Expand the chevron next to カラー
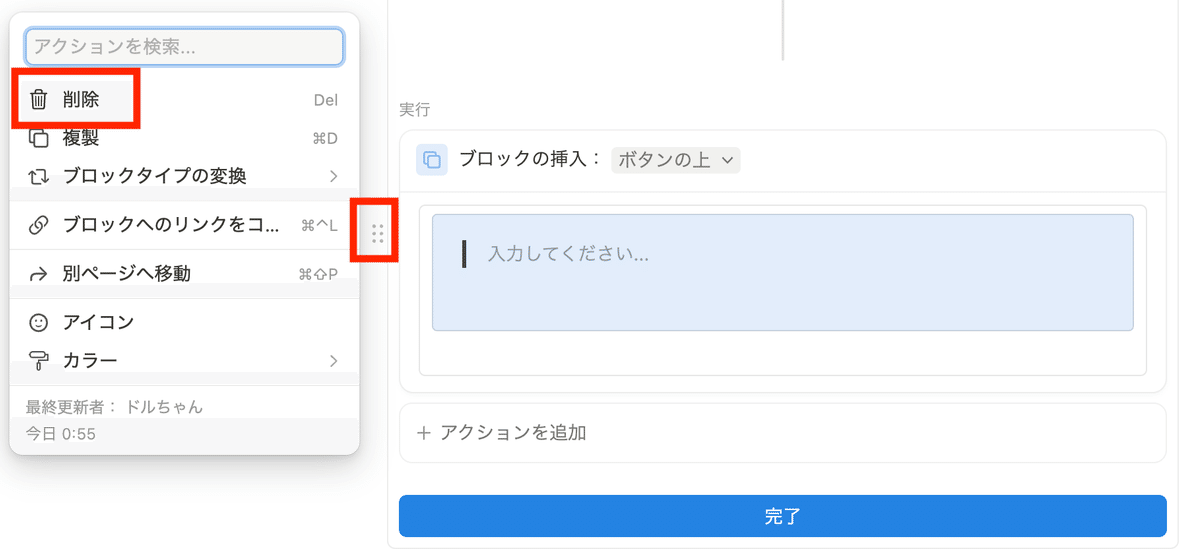Viewport: 1200px width, 549px height. (334, 360)
